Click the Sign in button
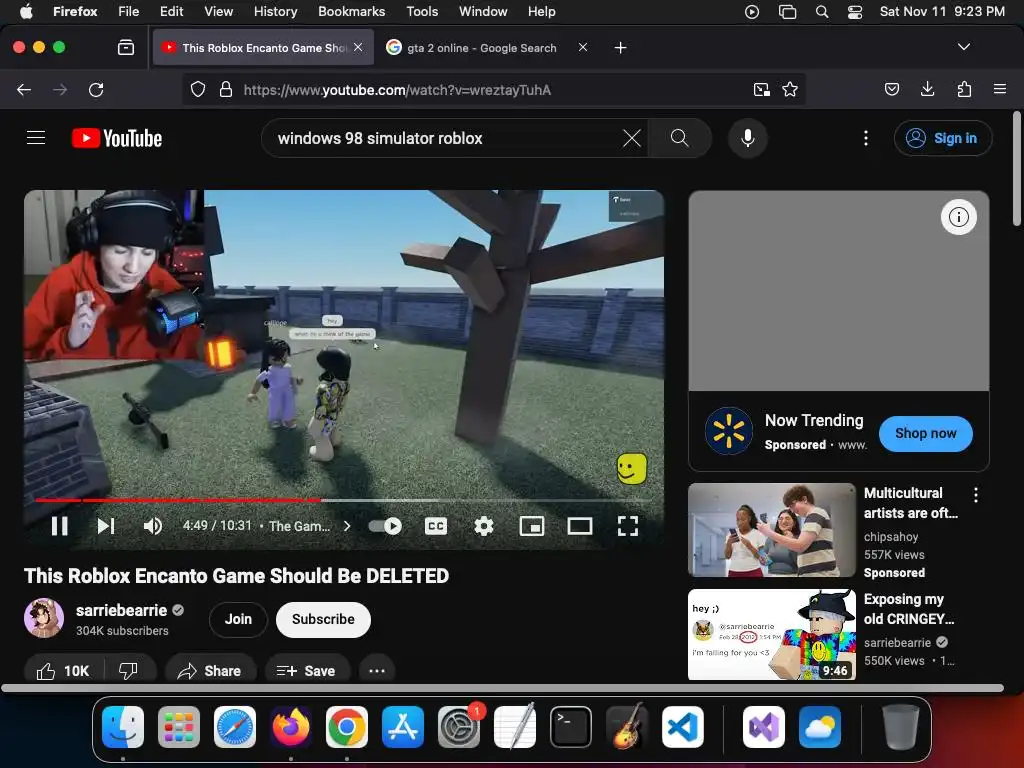 tap(943, 138)
